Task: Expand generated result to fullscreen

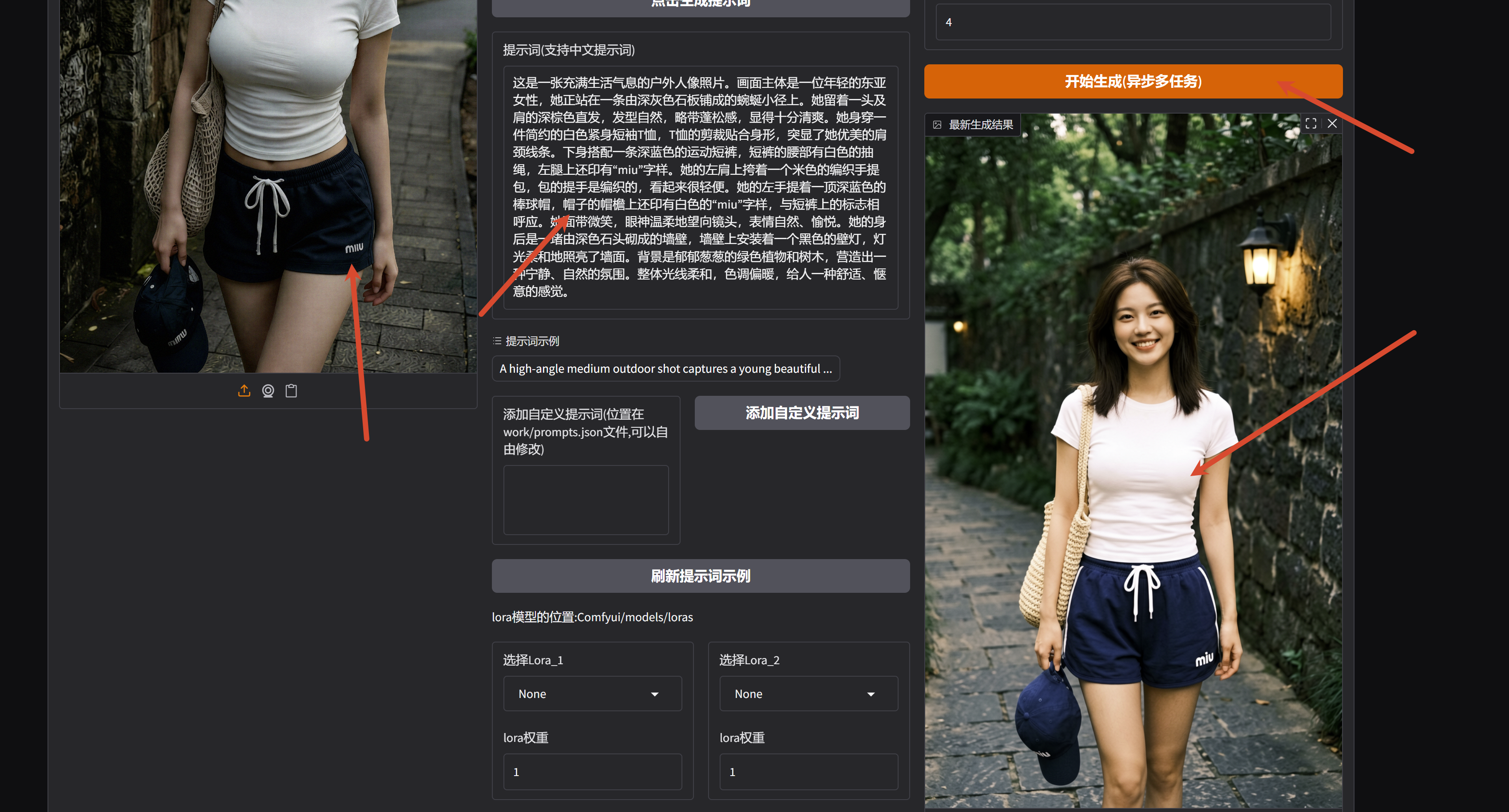Action: click(x=1311, y=123)
